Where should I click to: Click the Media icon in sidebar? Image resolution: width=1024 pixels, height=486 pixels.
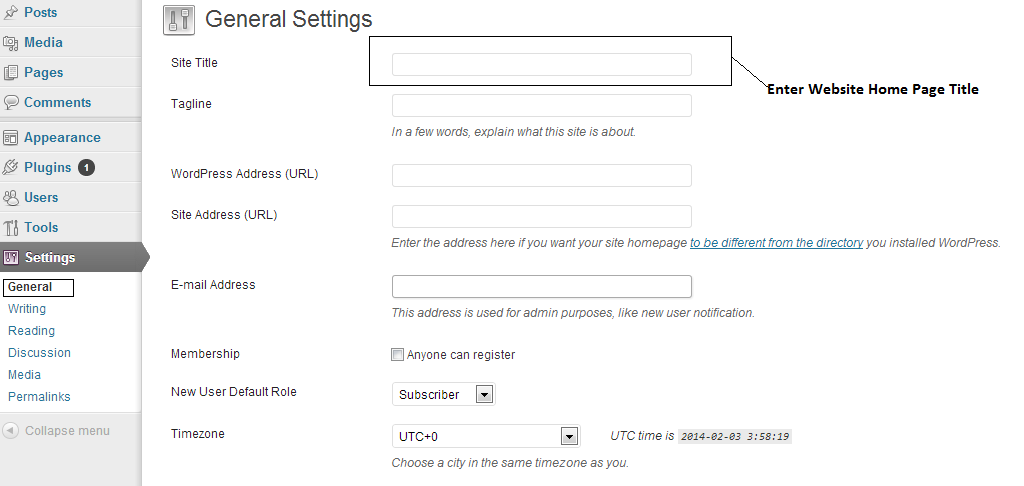point(11,43)
